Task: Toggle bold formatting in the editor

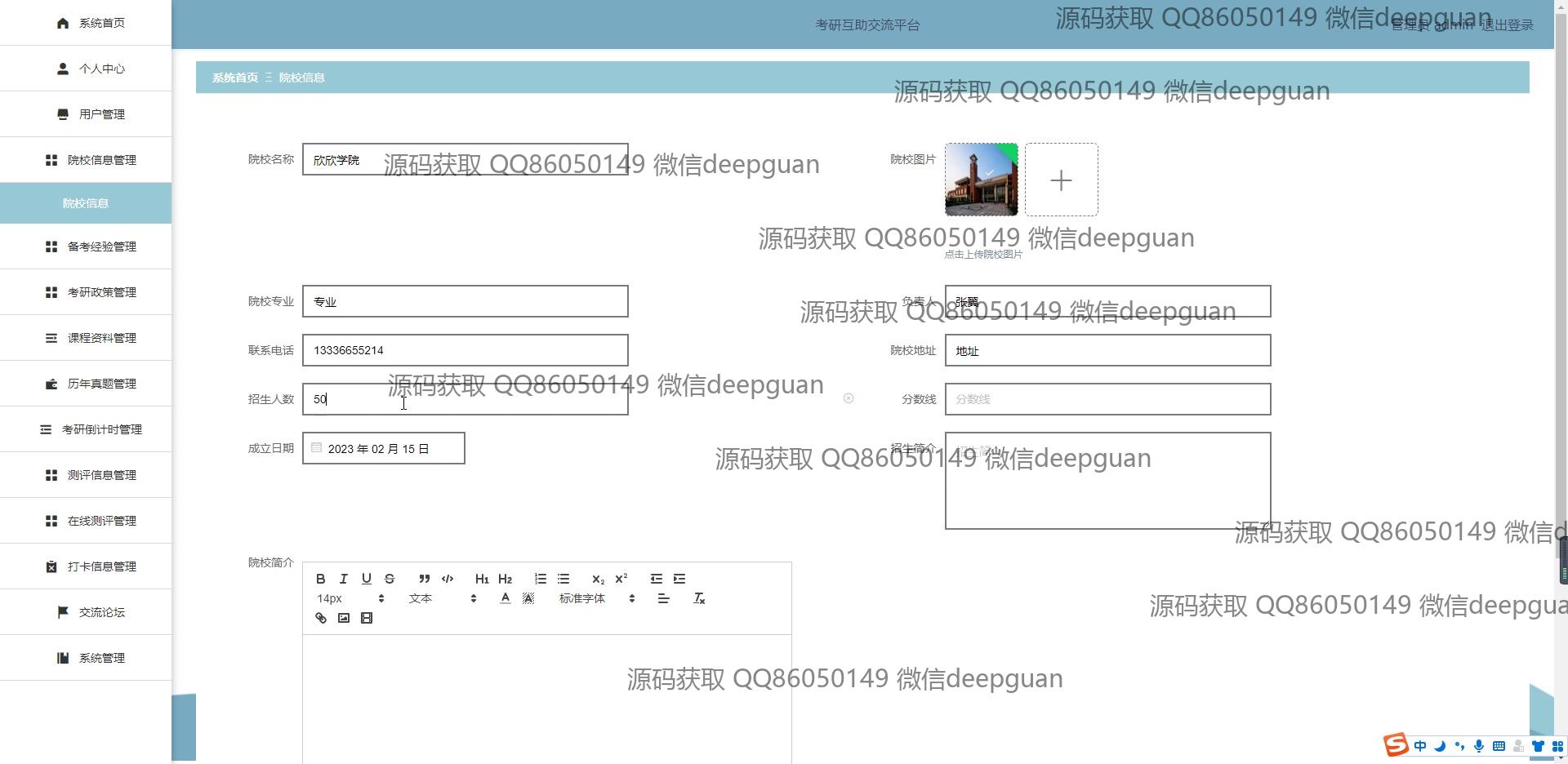Action: [x=321, y=579]
